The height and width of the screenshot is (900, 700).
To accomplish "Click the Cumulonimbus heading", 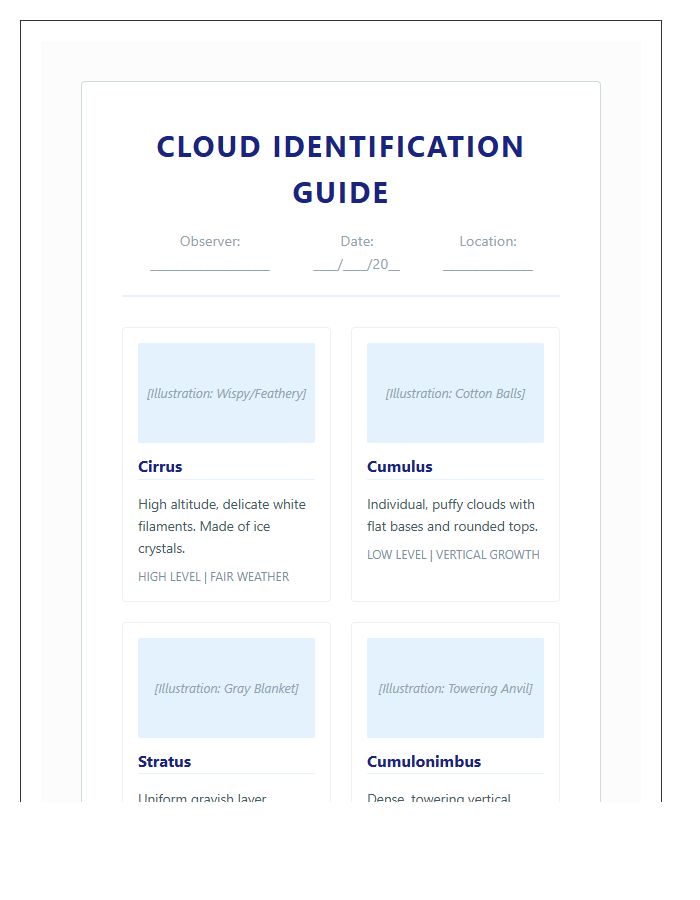I will click(x=424, y=762).
